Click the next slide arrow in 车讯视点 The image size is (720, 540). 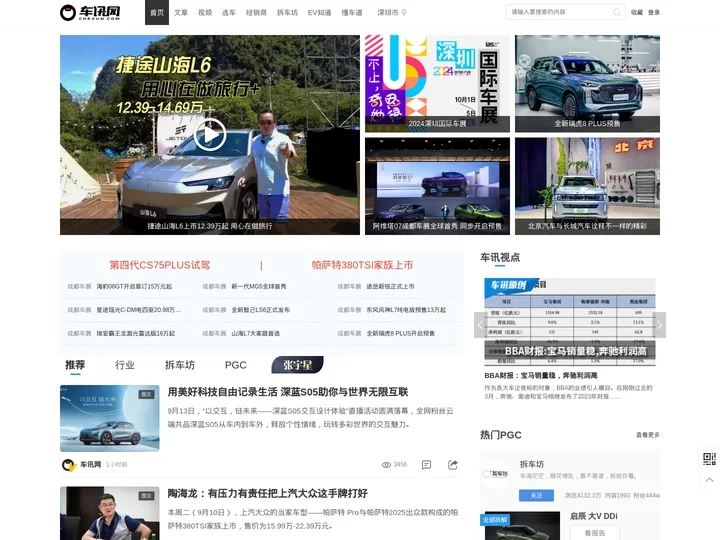point(659,325)
